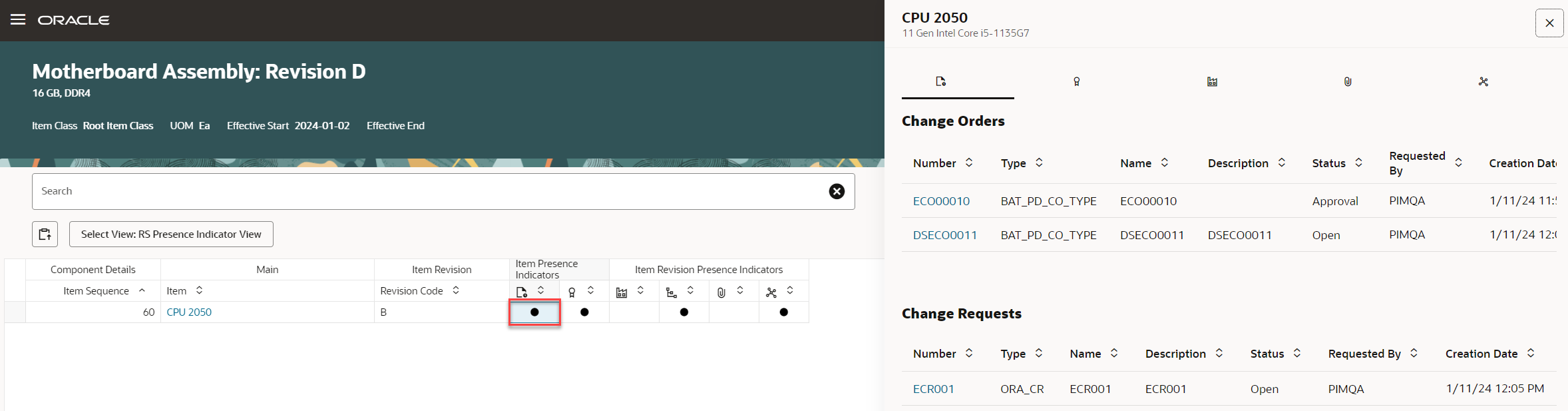Sort Change Orders by Name
The height and width of the screenshot is (411, 1568).
coord(1165,163)
